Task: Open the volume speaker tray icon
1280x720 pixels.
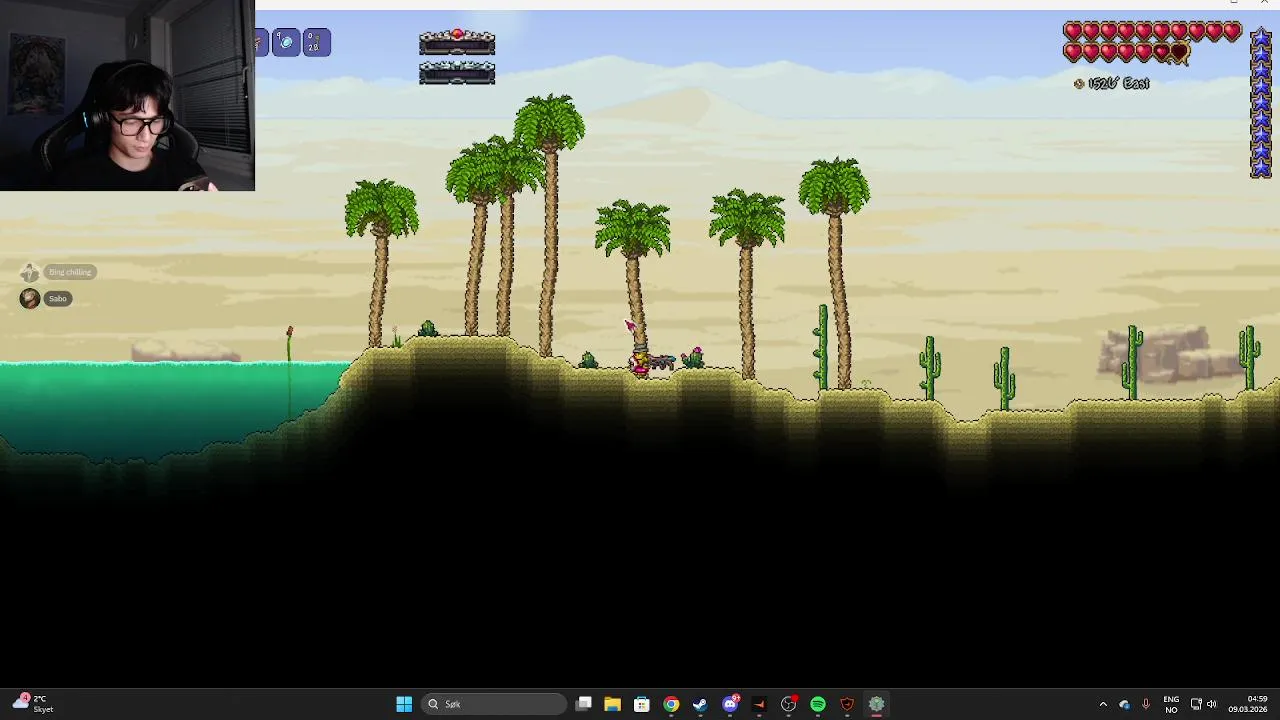Action: pyautogui.click(x=1212, y=704)
